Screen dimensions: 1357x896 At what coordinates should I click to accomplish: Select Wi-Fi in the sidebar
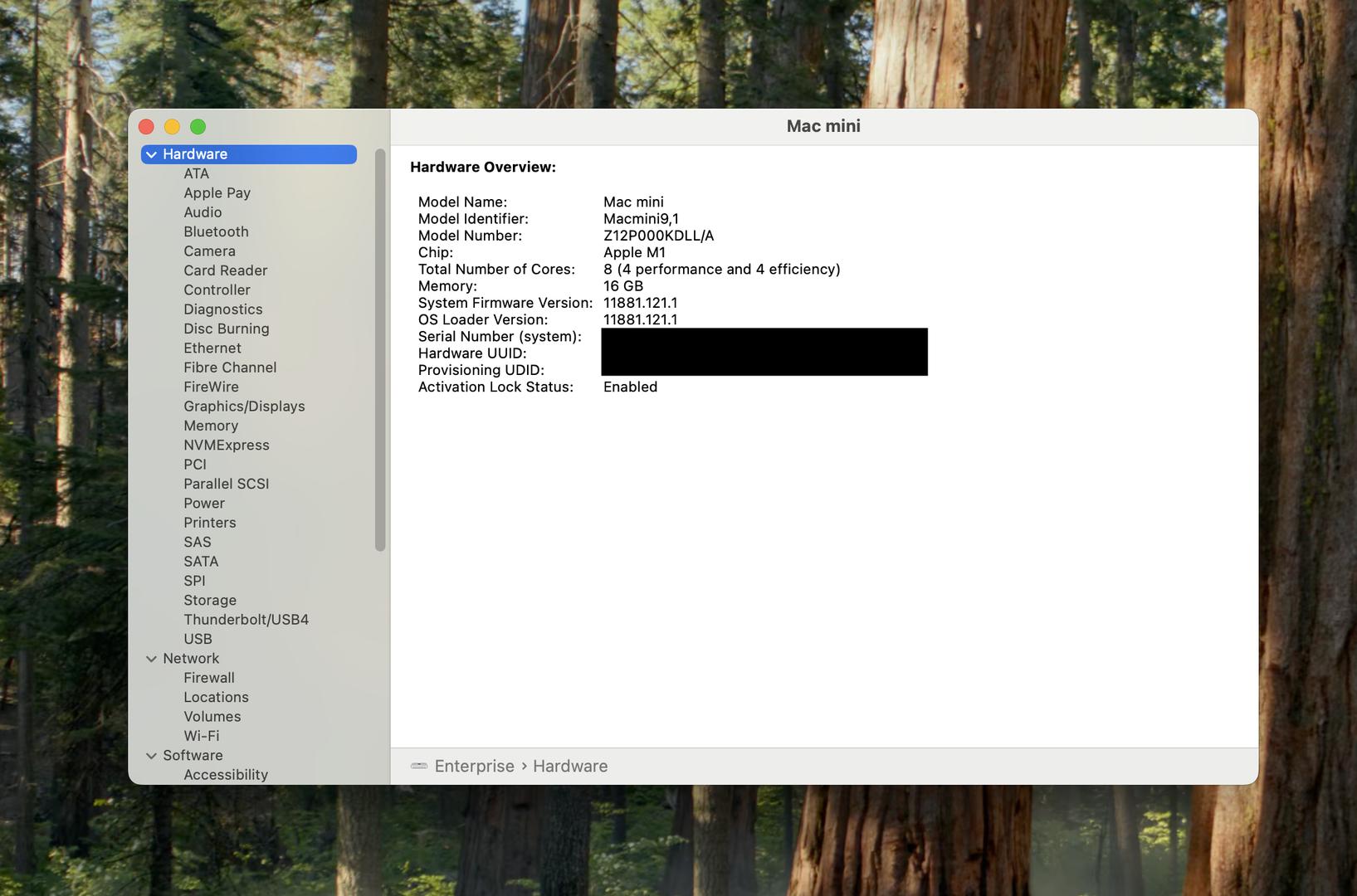(201, 736)
